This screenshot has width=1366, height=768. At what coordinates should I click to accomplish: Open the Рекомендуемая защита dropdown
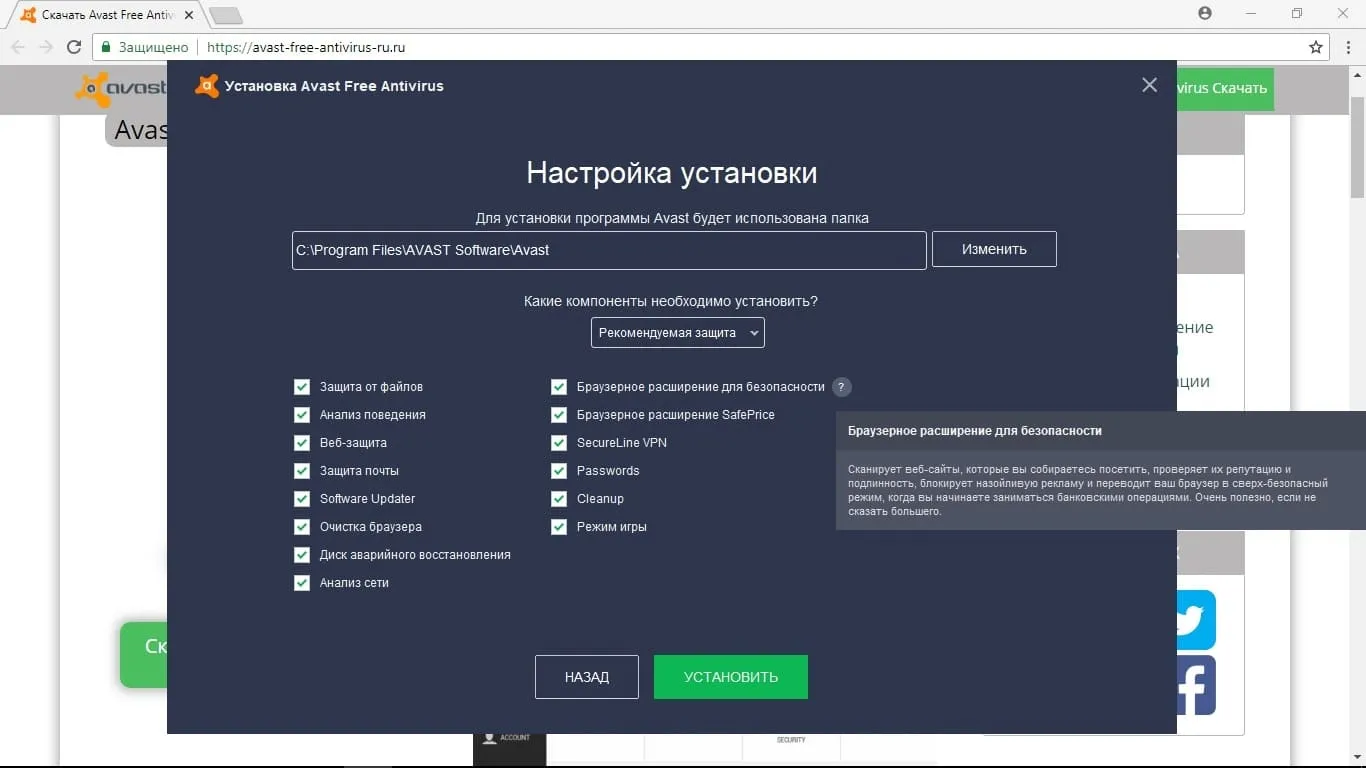[x=677, y=333]
